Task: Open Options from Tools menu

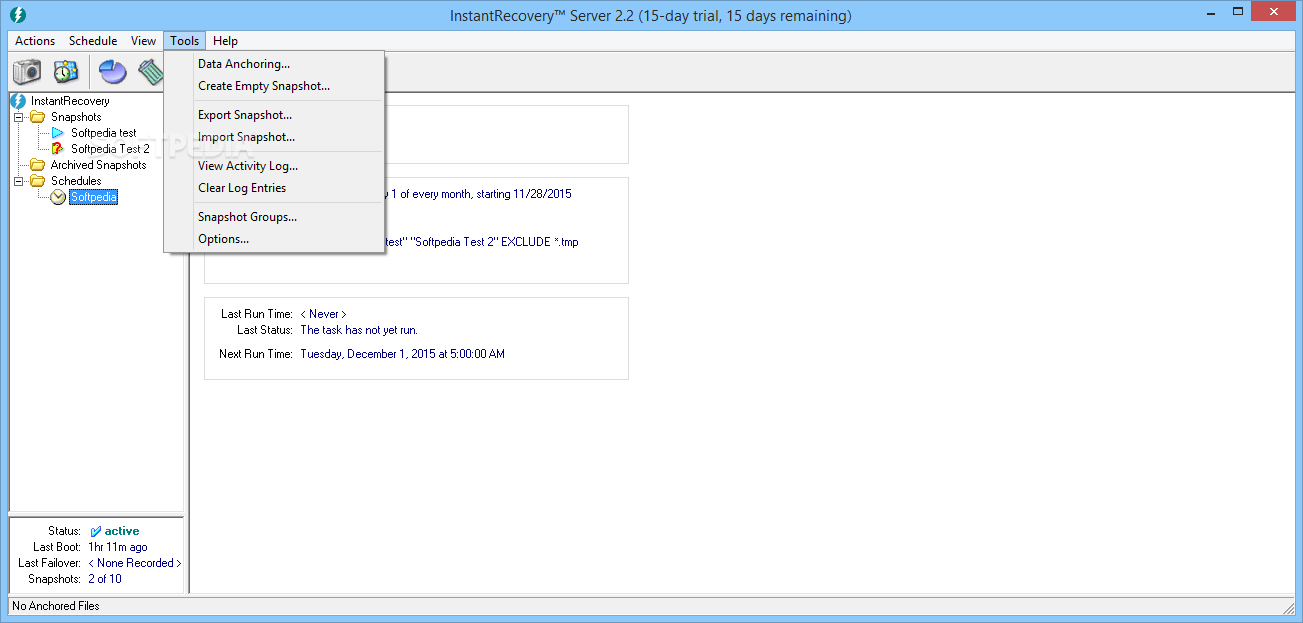Action: coord(275,239)
